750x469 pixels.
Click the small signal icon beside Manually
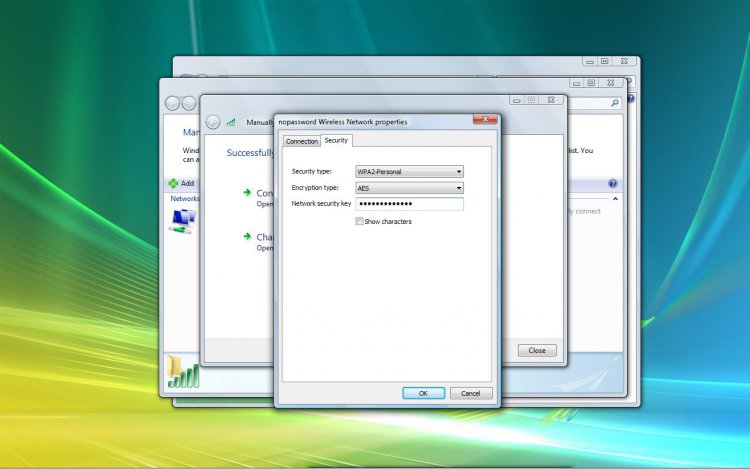231,122
